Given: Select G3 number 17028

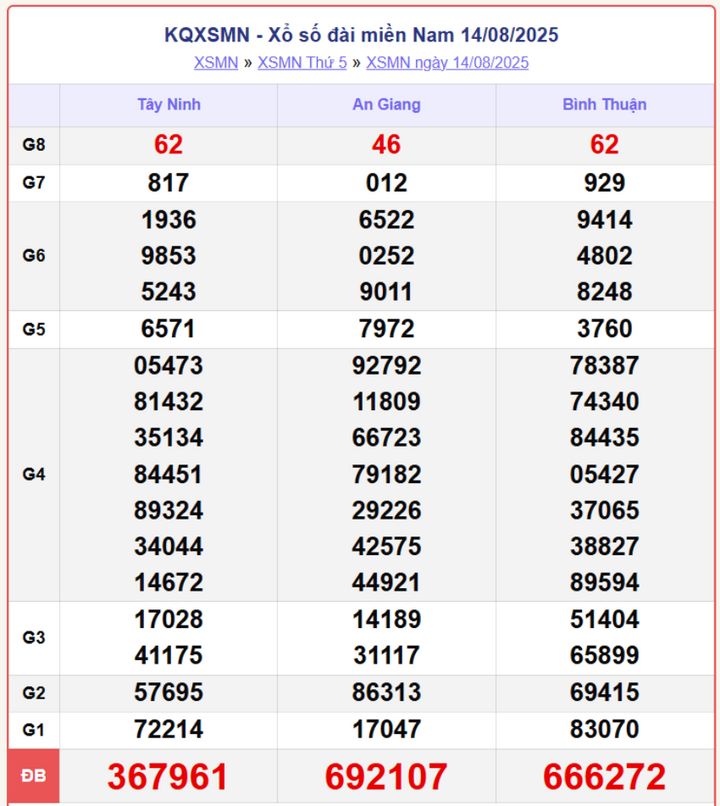Looking at the screenshot, I should [169, 620].
